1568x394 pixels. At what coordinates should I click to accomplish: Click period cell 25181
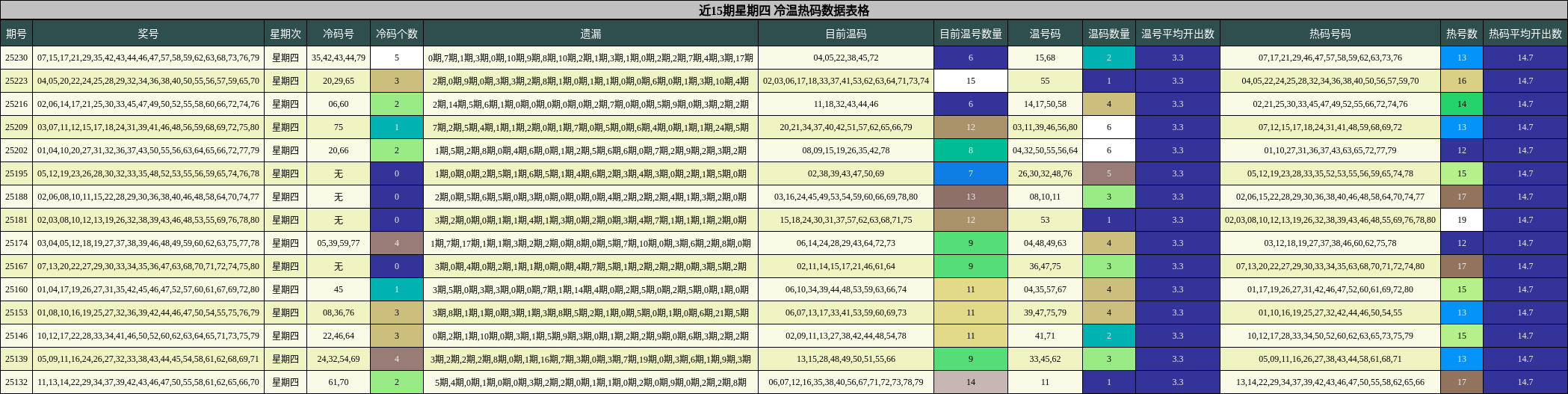pos(16,220)
